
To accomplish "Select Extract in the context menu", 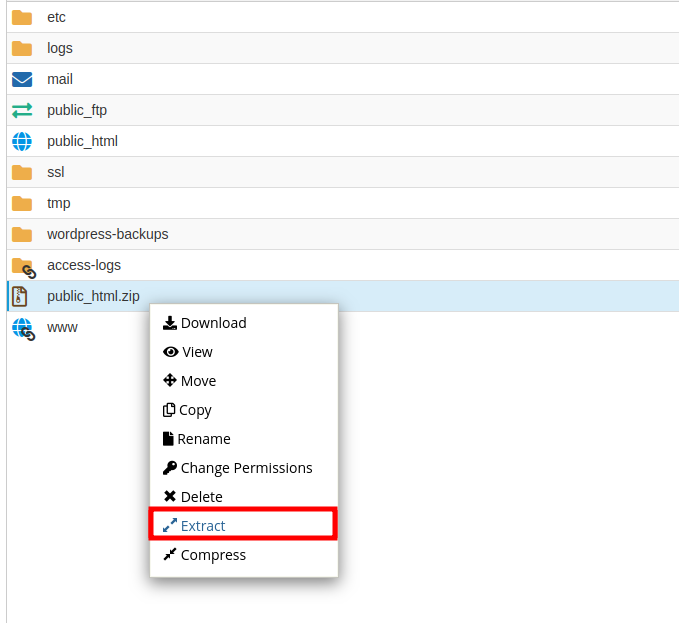I will pos(243,524).
